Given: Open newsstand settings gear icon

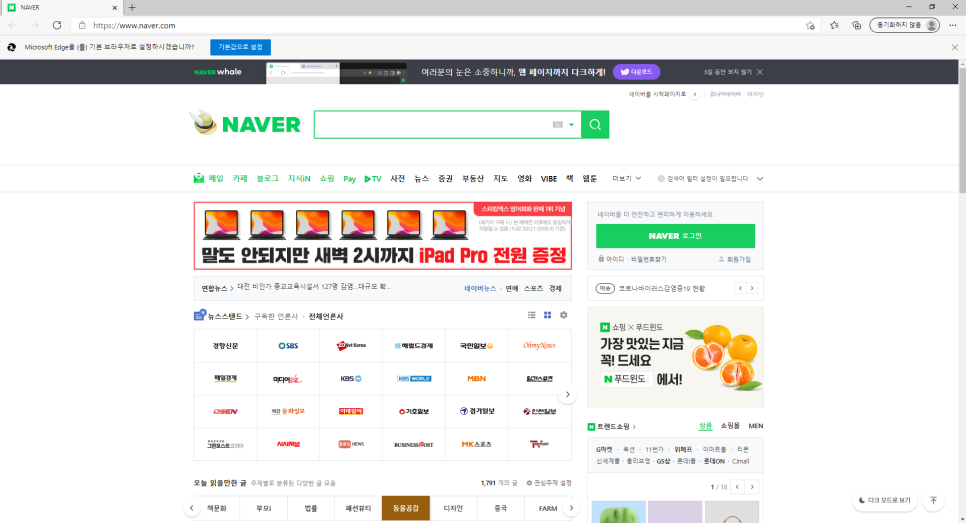Looking at the screenshot, I should click(x=563, y=315).
